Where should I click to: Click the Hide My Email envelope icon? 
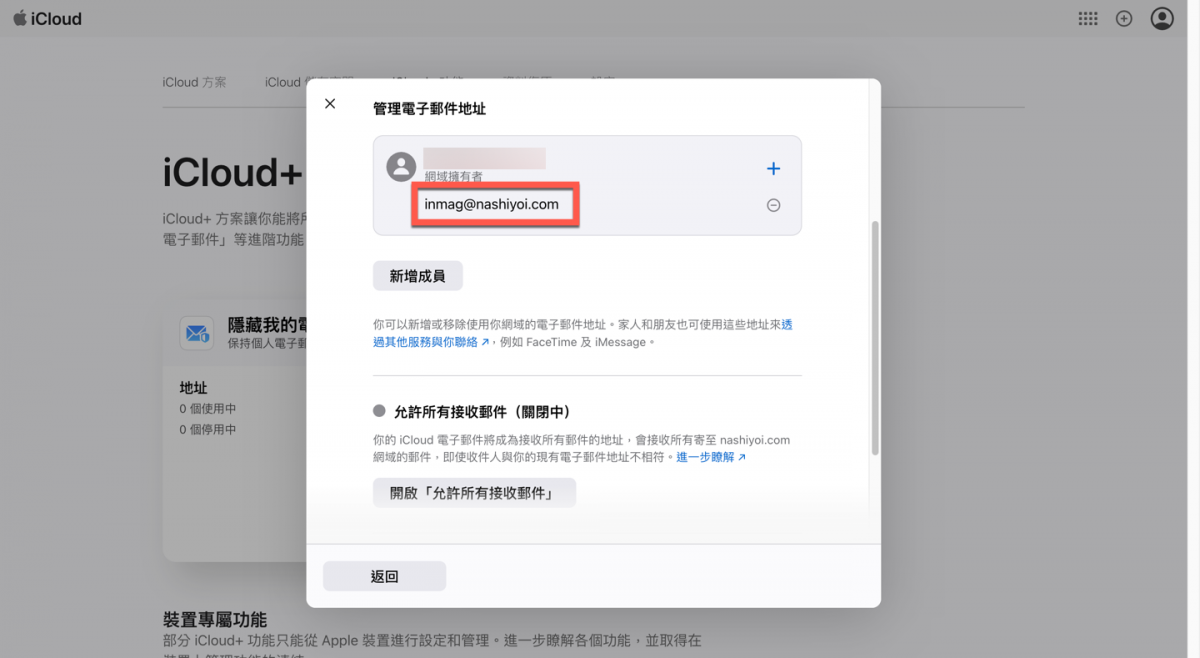click(x=197, y=333)
